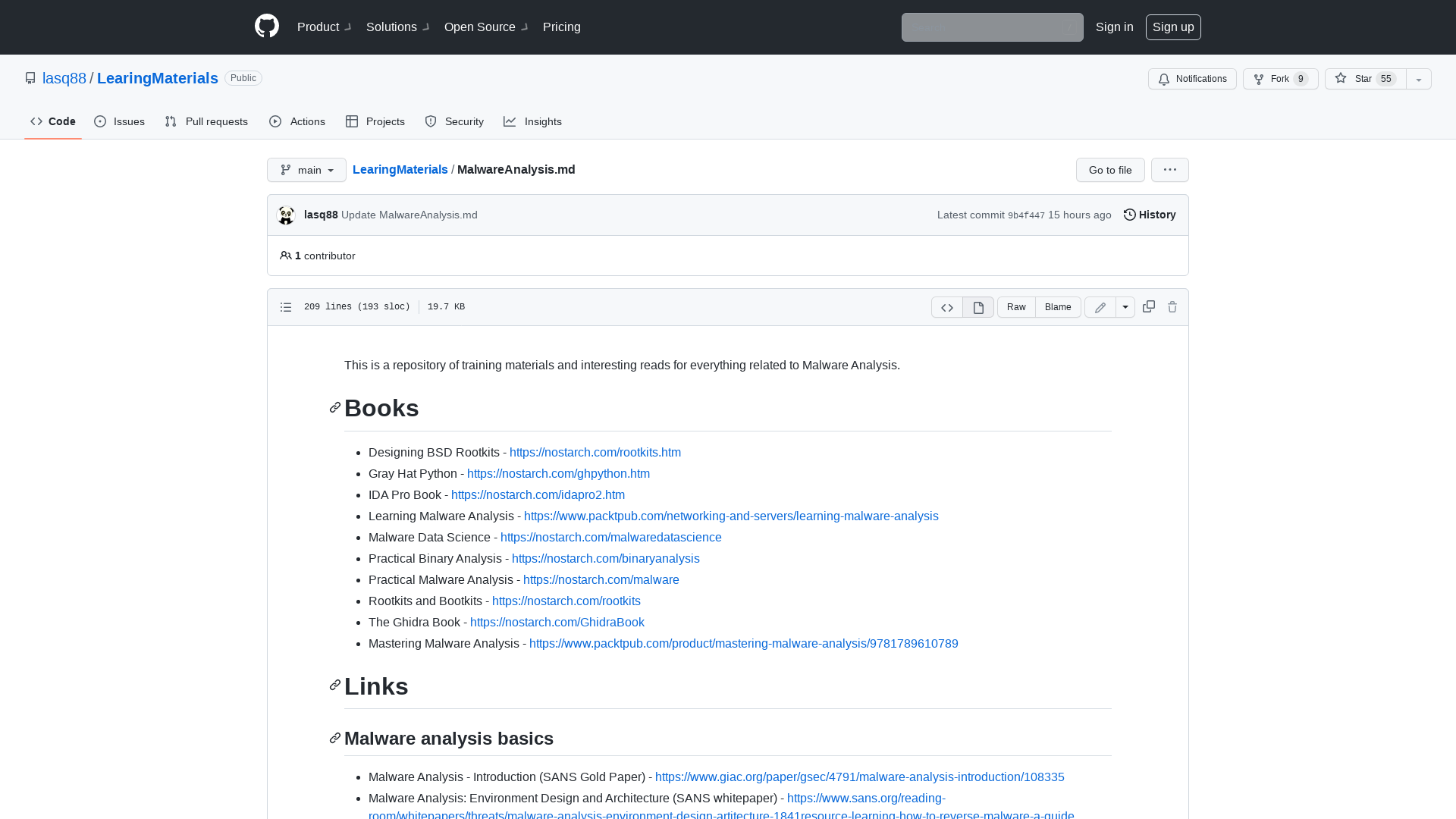Open the IDA Pro Book idapro2.htm link

(538, 494)
